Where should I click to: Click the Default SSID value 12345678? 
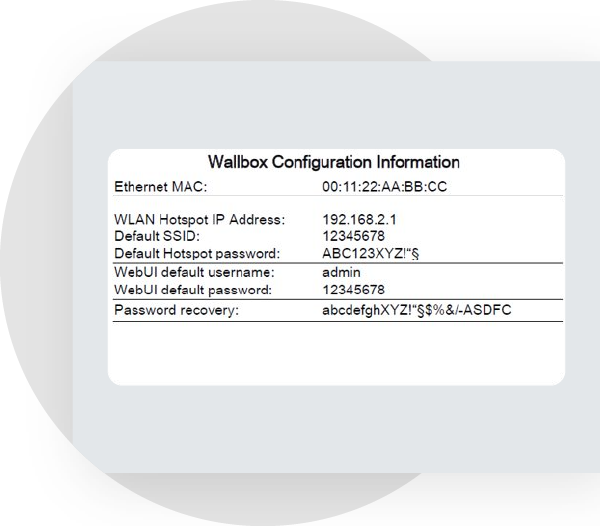point(353,236)
